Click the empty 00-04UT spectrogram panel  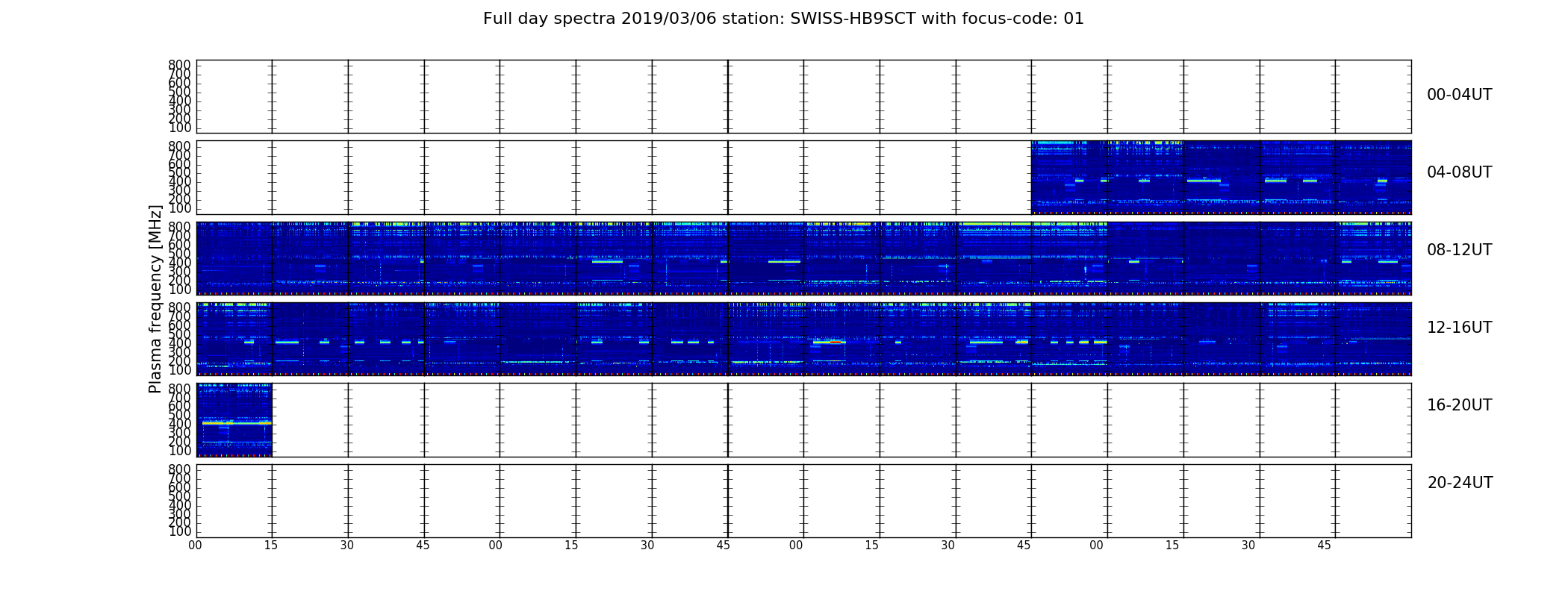[x=803, y=97]
